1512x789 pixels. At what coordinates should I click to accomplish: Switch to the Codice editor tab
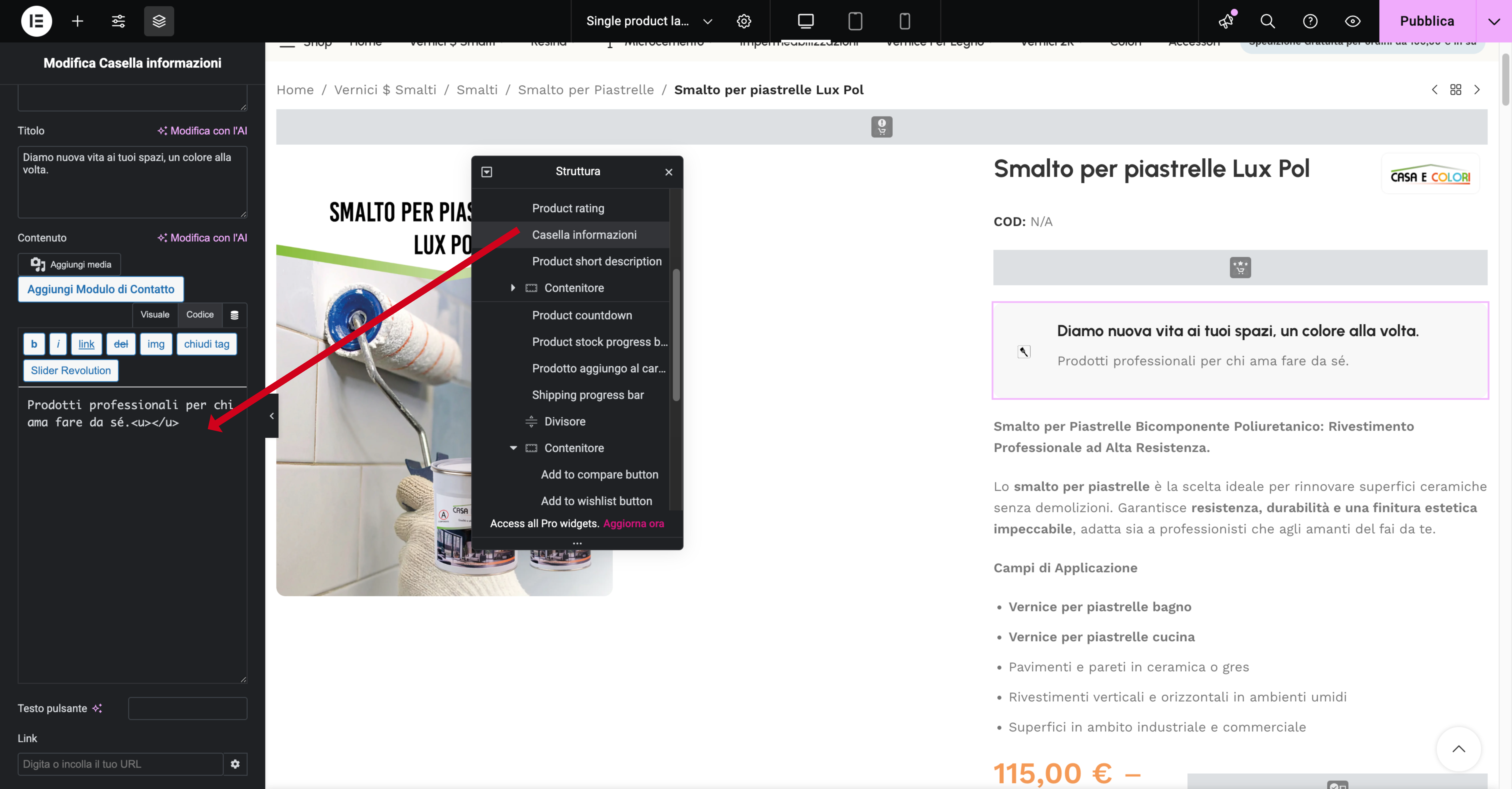pos(200,315)
